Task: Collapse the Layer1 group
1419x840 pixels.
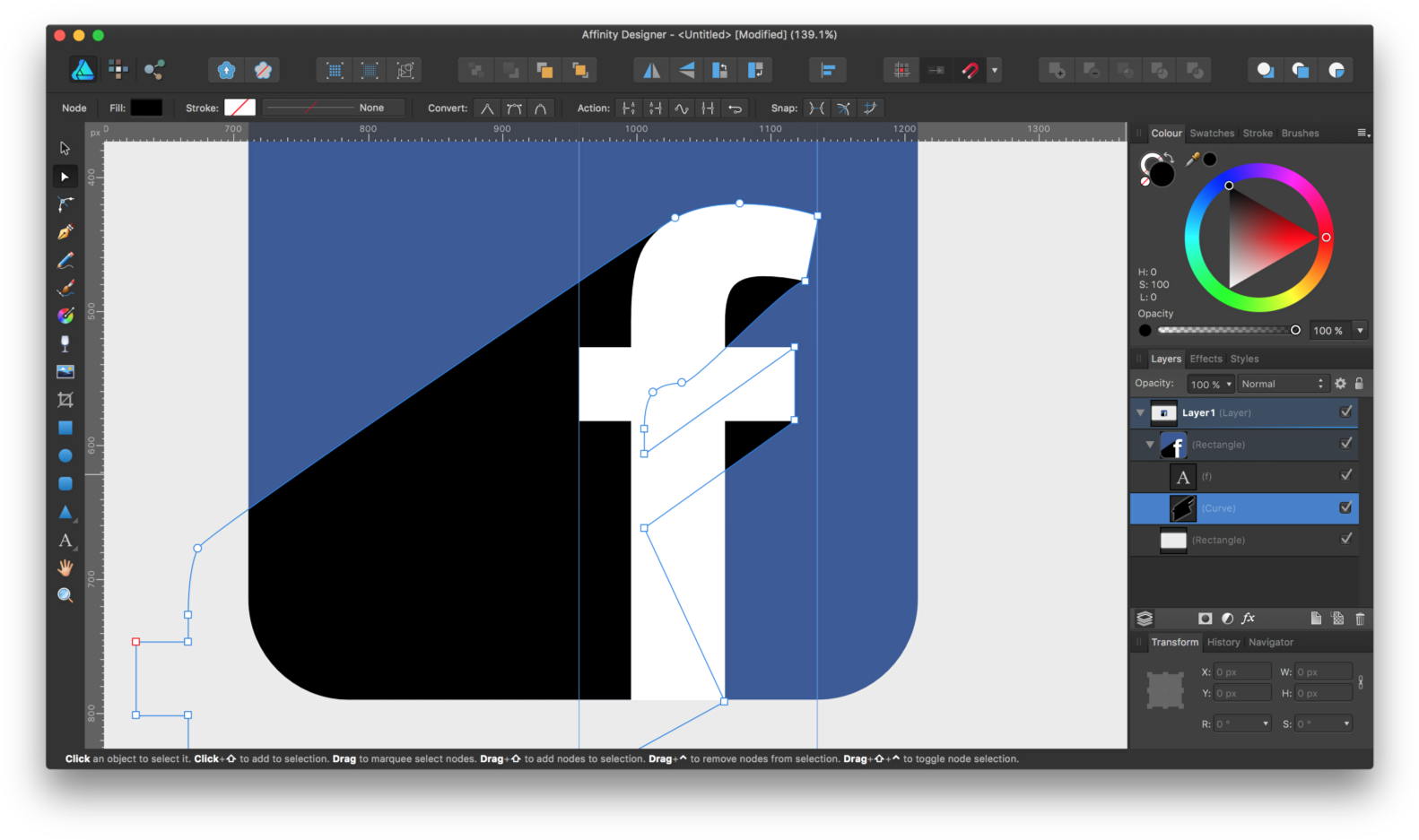Action: click(1140, 412)
